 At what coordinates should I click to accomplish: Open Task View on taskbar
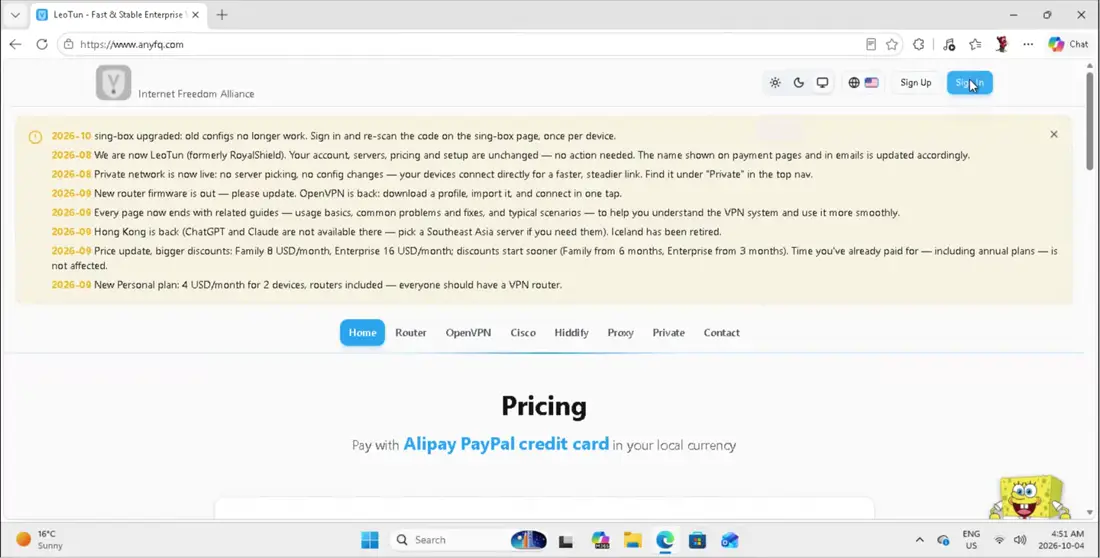click(x=566, y=540)
